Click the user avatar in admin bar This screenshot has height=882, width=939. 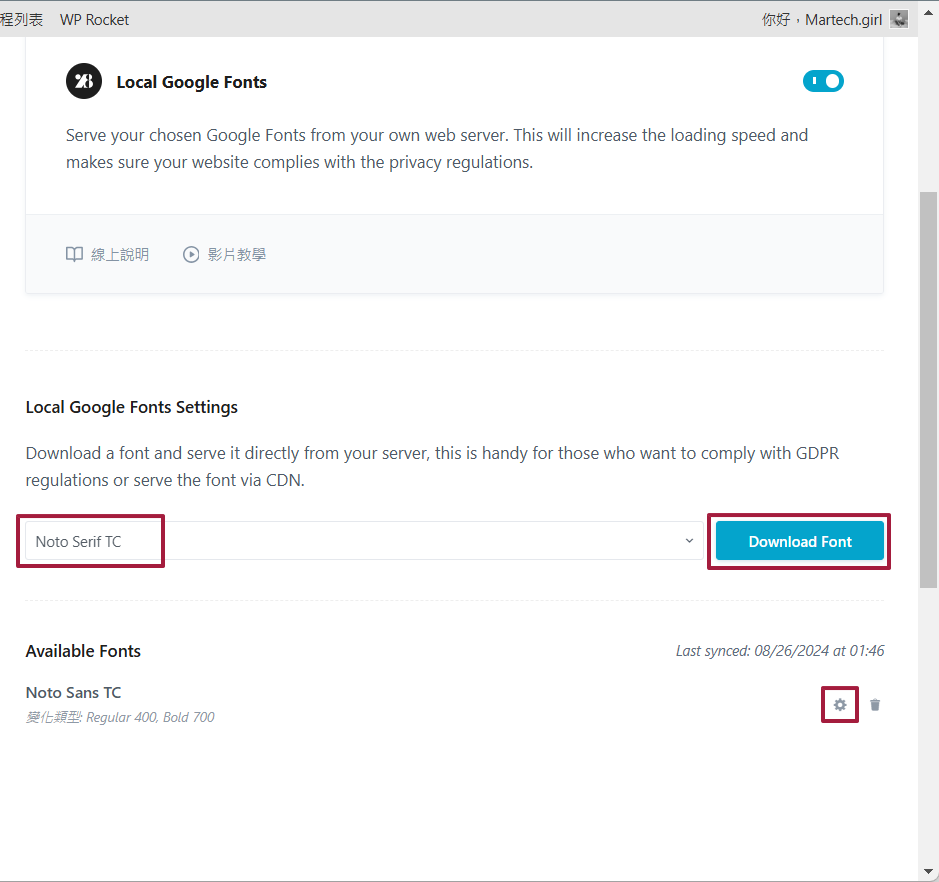(x=899, y=19)
